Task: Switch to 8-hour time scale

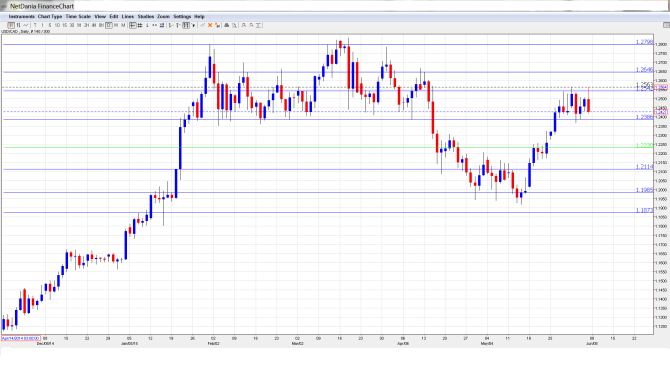Action: pos(101,26)
